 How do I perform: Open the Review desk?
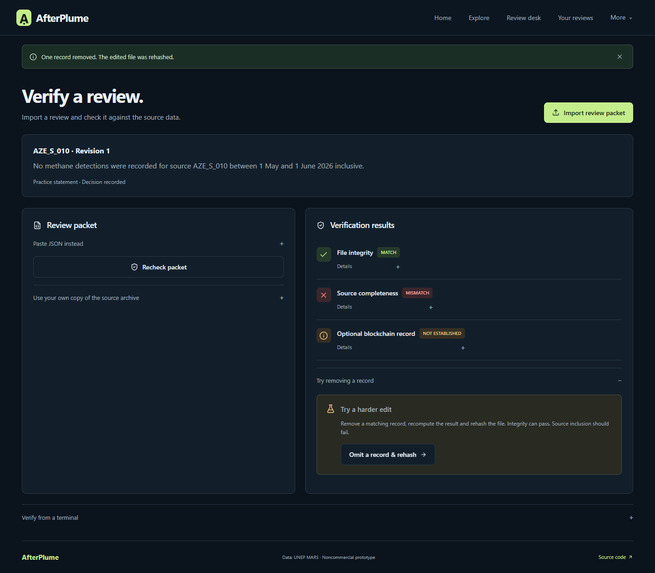click(x=523, y=18)
